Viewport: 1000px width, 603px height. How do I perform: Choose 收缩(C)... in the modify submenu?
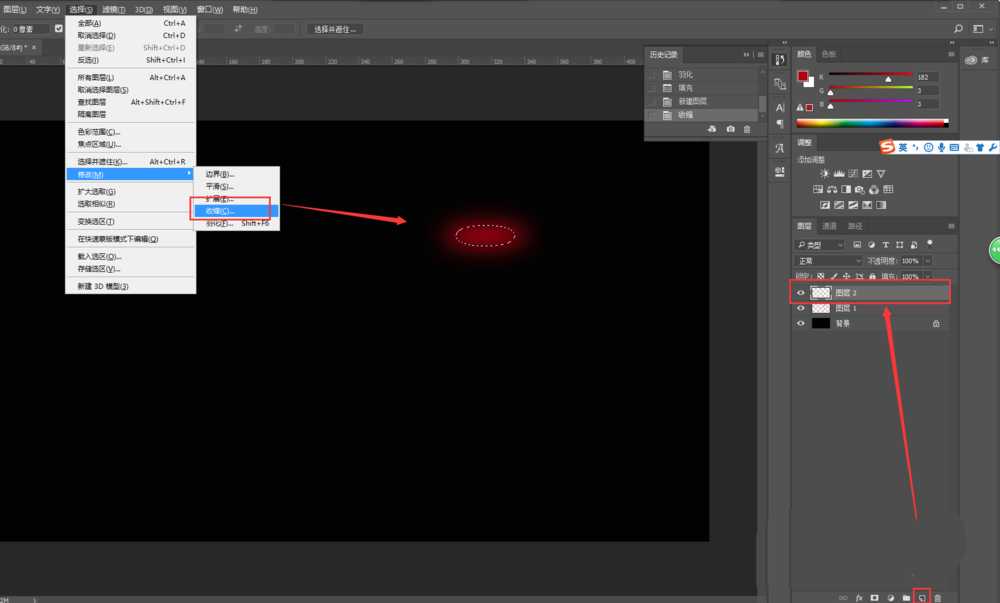click(x=219, y=211)
